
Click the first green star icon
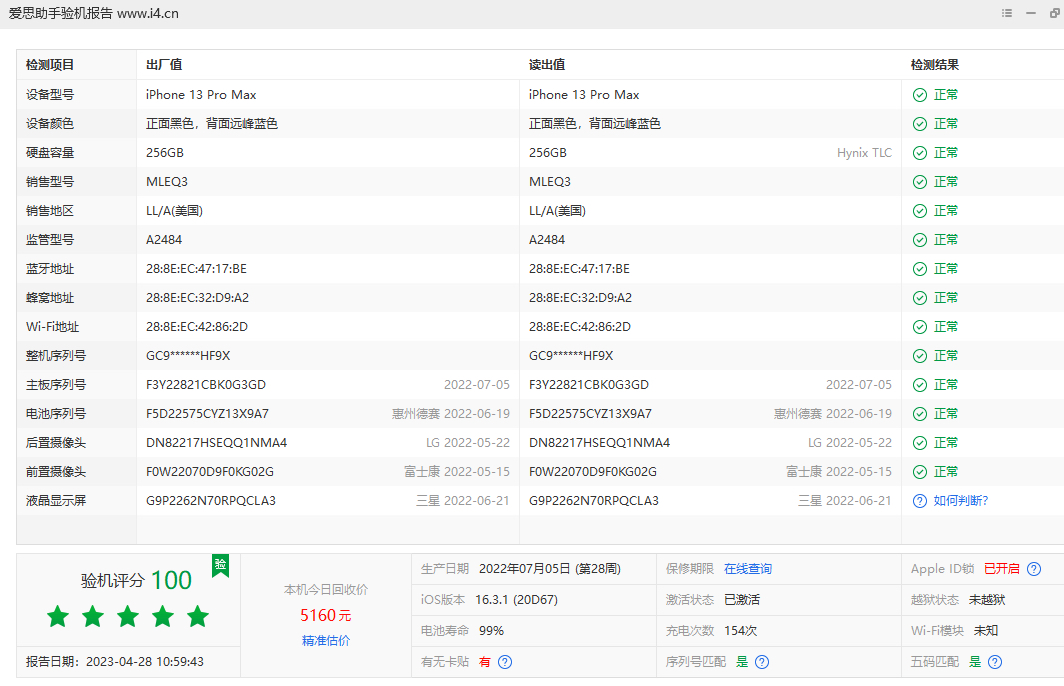click(x=58, y=617)
